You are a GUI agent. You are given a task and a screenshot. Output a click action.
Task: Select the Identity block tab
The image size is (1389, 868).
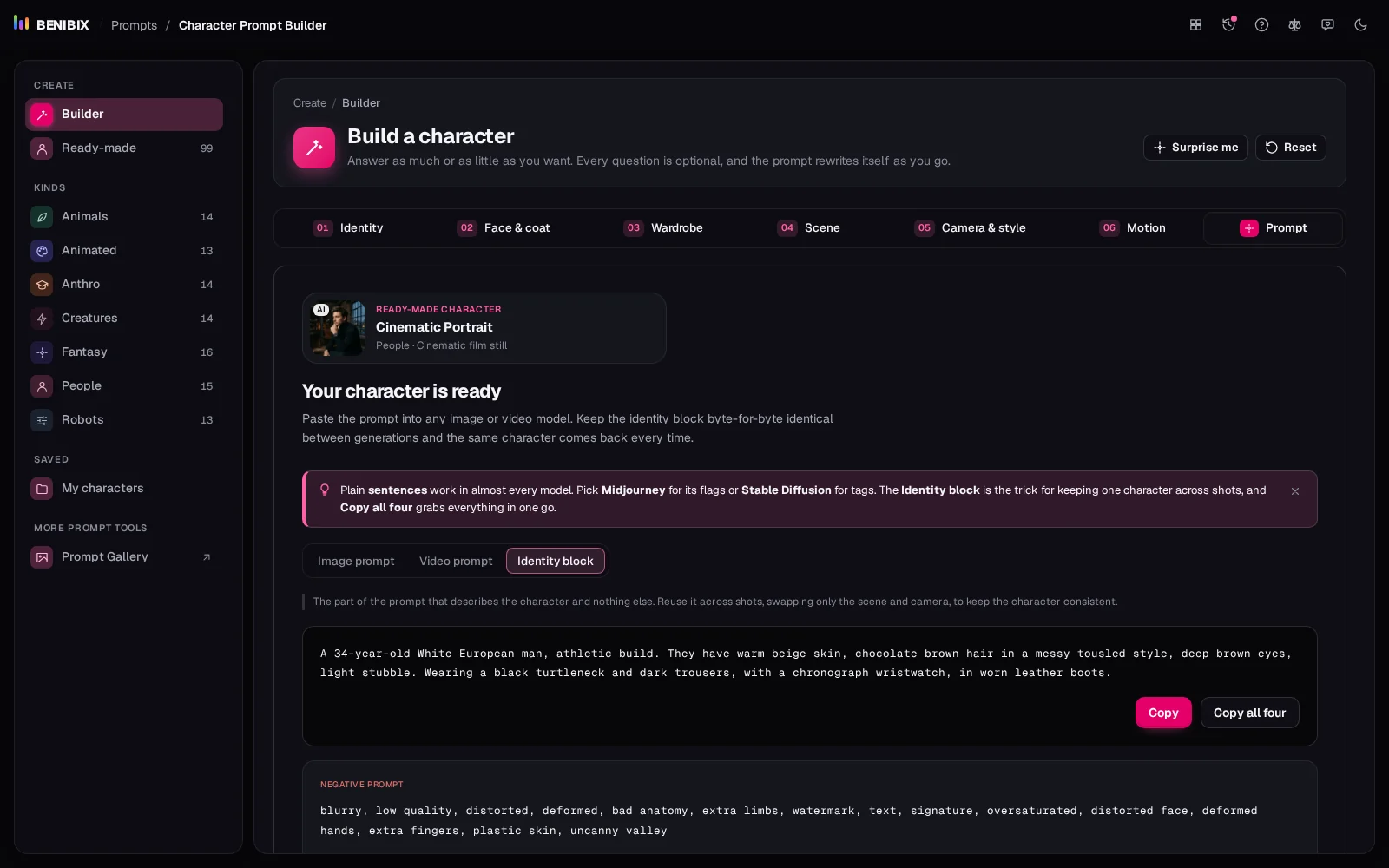click(556, 562)
